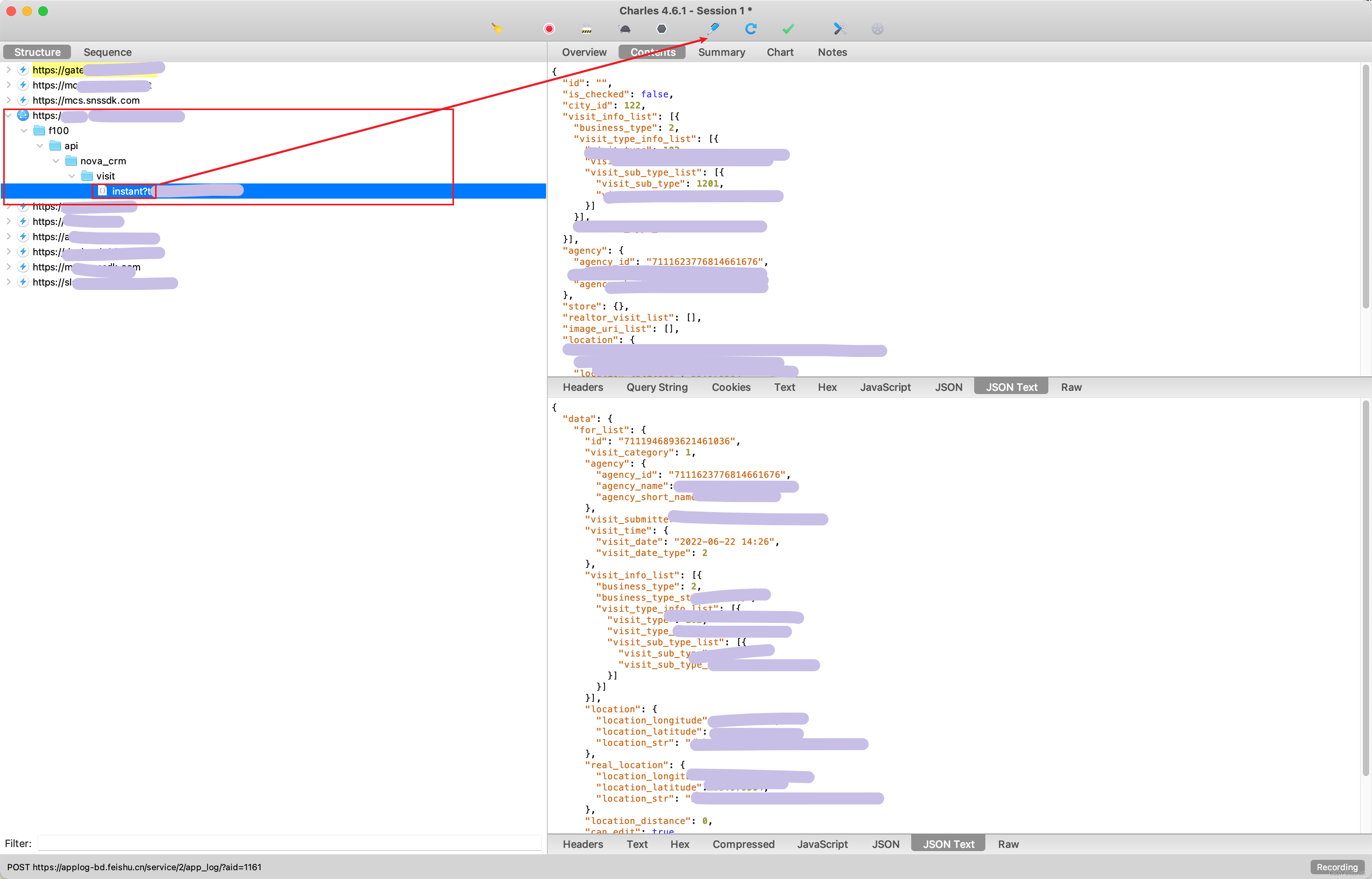Toggle the Sequence view mode

click(108, 52)
